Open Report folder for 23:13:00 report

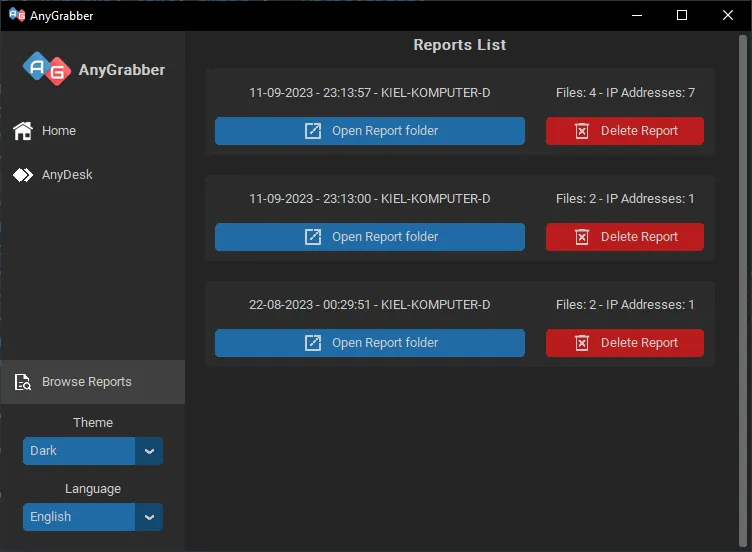370,237
